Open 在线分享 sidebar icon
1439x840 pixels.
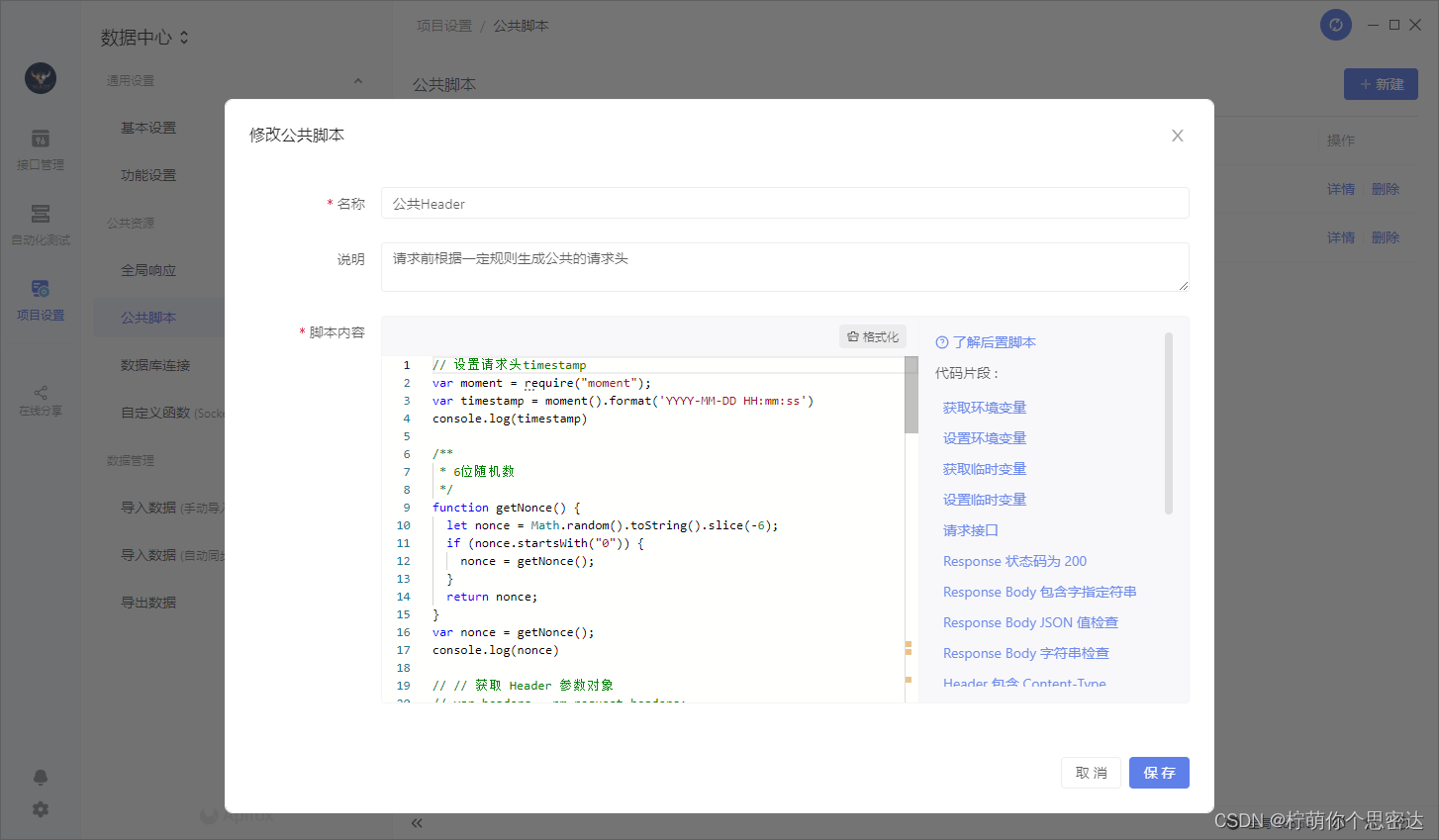click(41, 400)
